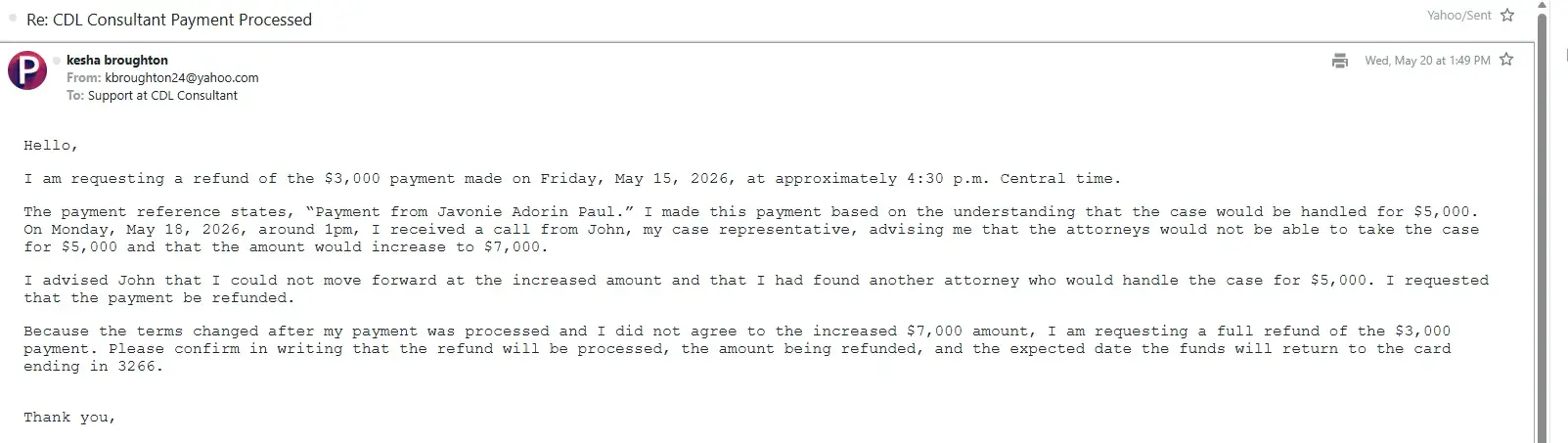This screenshot has height=443, width=1568.
Task: Click the Wed, May 20 timestamp
Action: tap(1427, 61)
